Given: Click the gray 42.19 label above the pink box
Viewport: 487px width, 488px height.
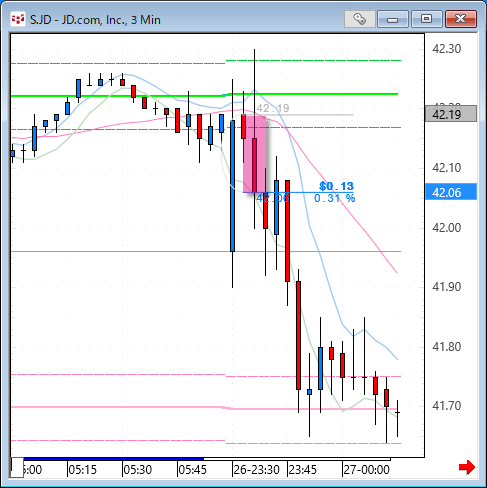Looking at the screenshot, I should coord(273,108).
